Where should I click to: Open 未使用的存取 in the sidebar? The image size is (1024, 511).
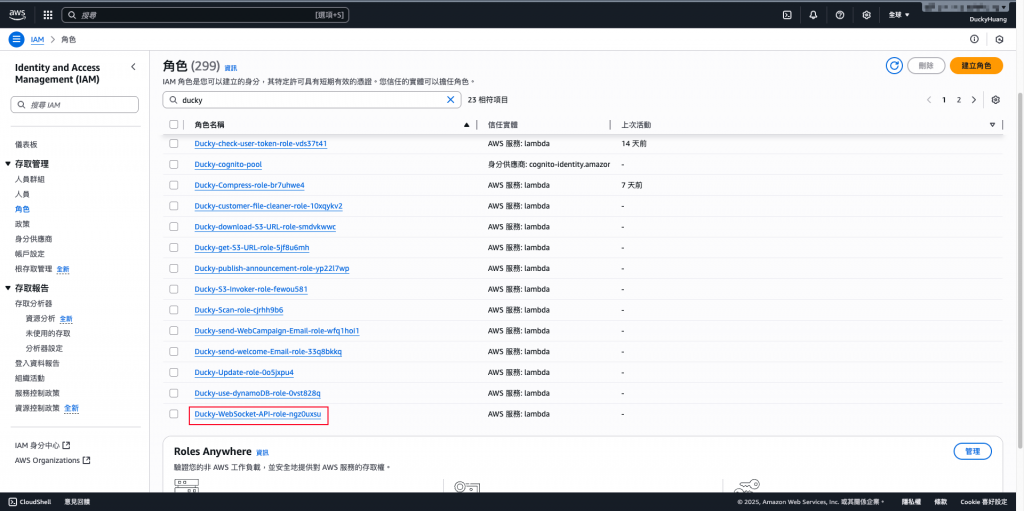click(48, 333)
